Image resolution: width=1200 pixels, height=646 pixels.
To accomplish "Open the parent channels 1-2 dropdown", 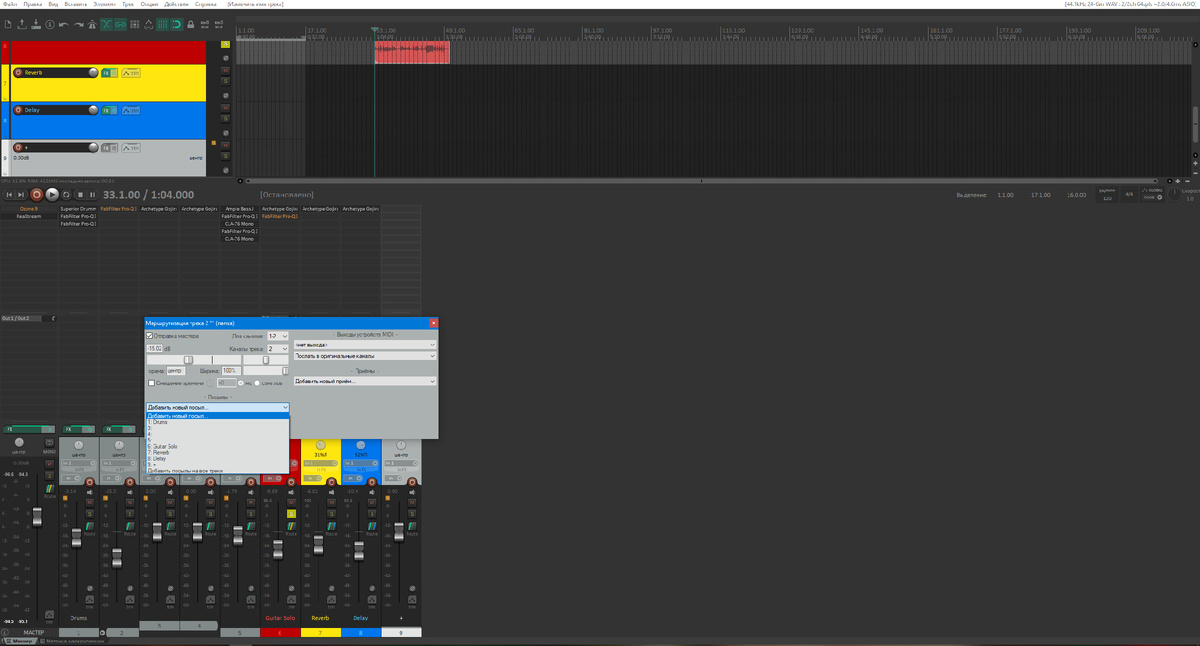I will [278, 336].
